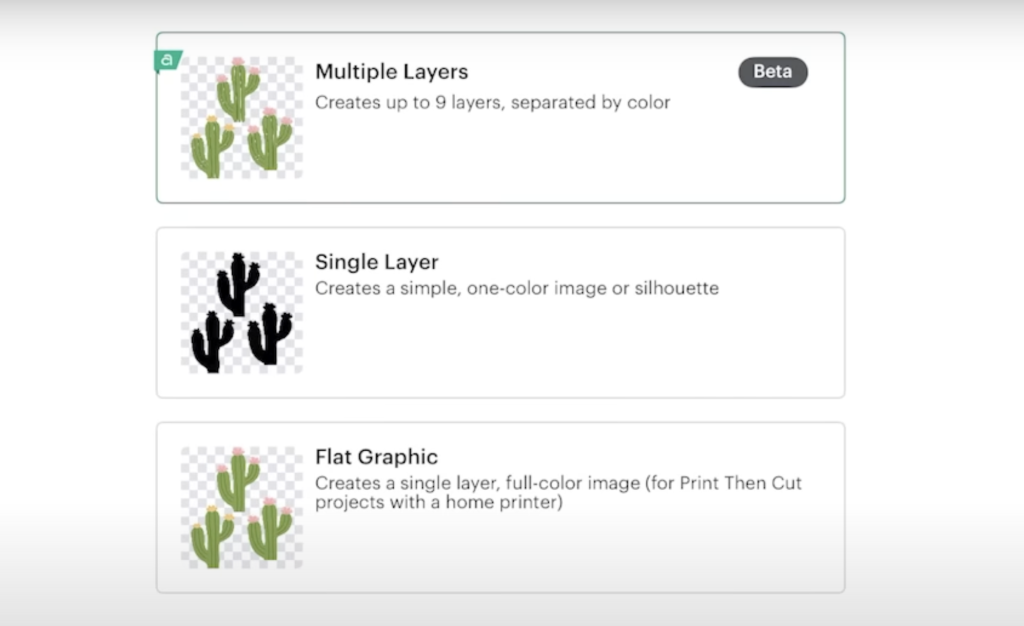
Task: Click the Single Layer card background
Action: coord(600,350)
